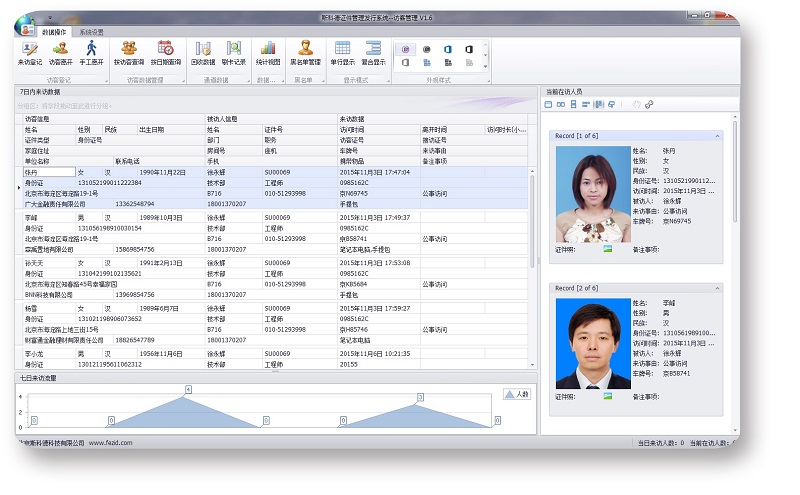Viewport: 800px width, 495px height.
Task: Open the 显示模式 group dialog launcher
Action: pos(388,81)
